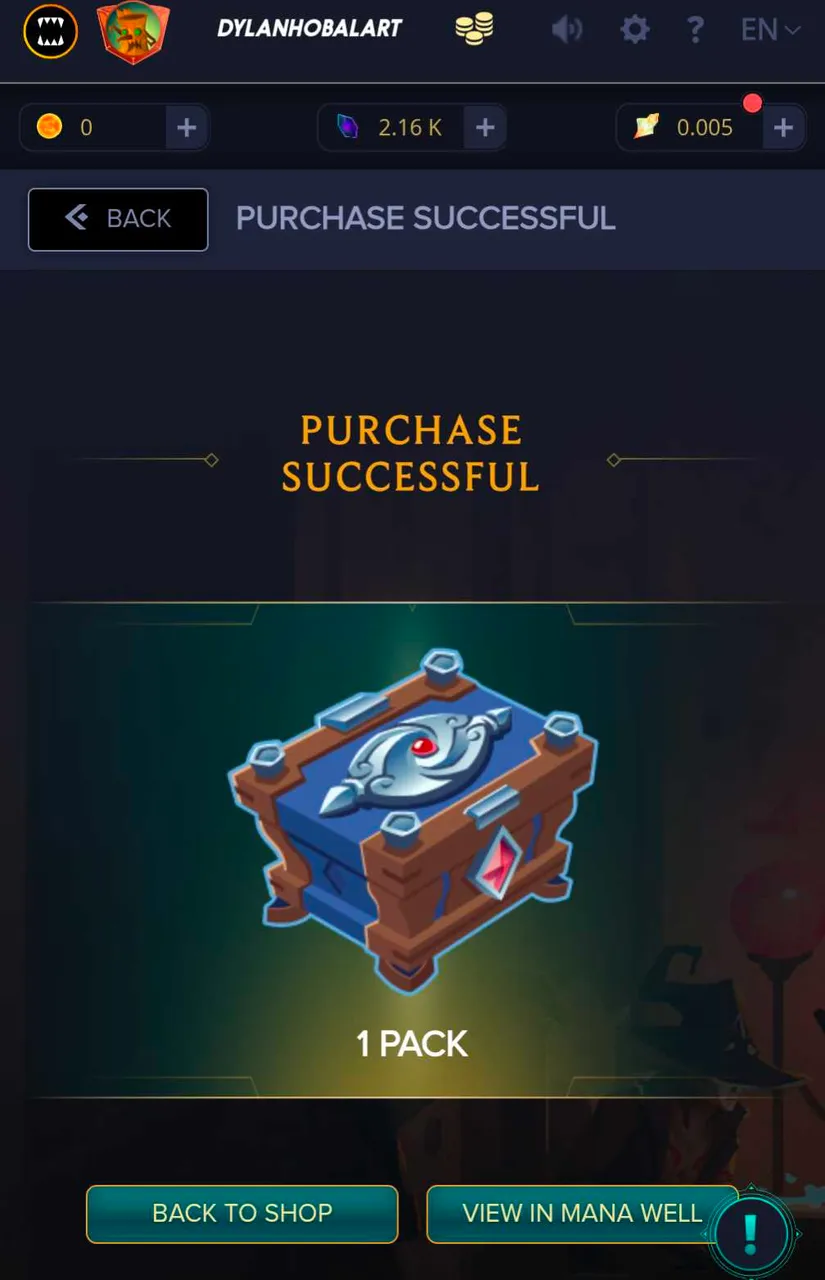This screenshot has height=1280, width=825.
Task: Click the gold coins stack icon
Action: click(474, 29)
